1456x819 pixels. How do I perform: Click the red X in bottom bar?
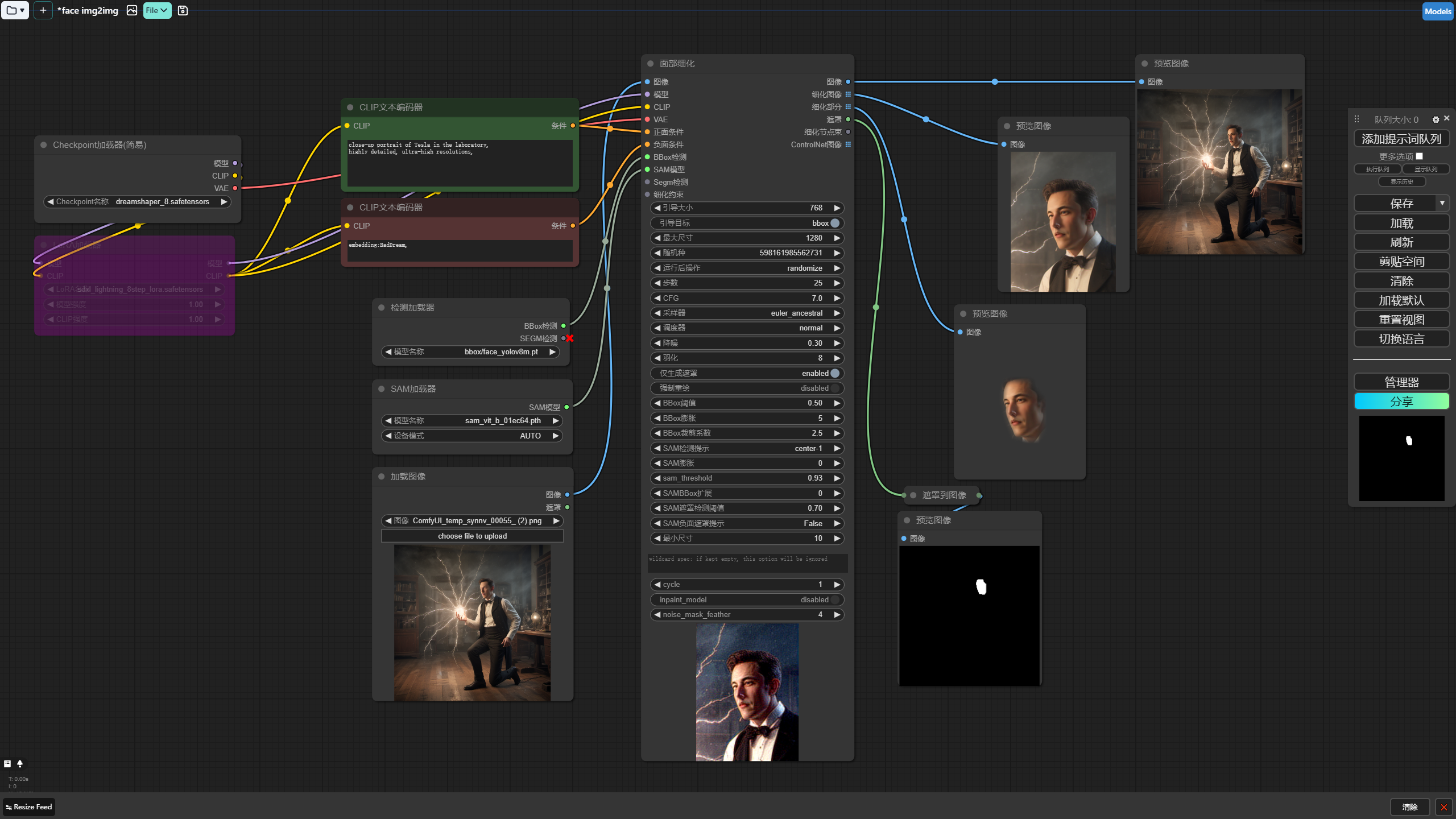pyautogui.click(x=1443, y=807)
